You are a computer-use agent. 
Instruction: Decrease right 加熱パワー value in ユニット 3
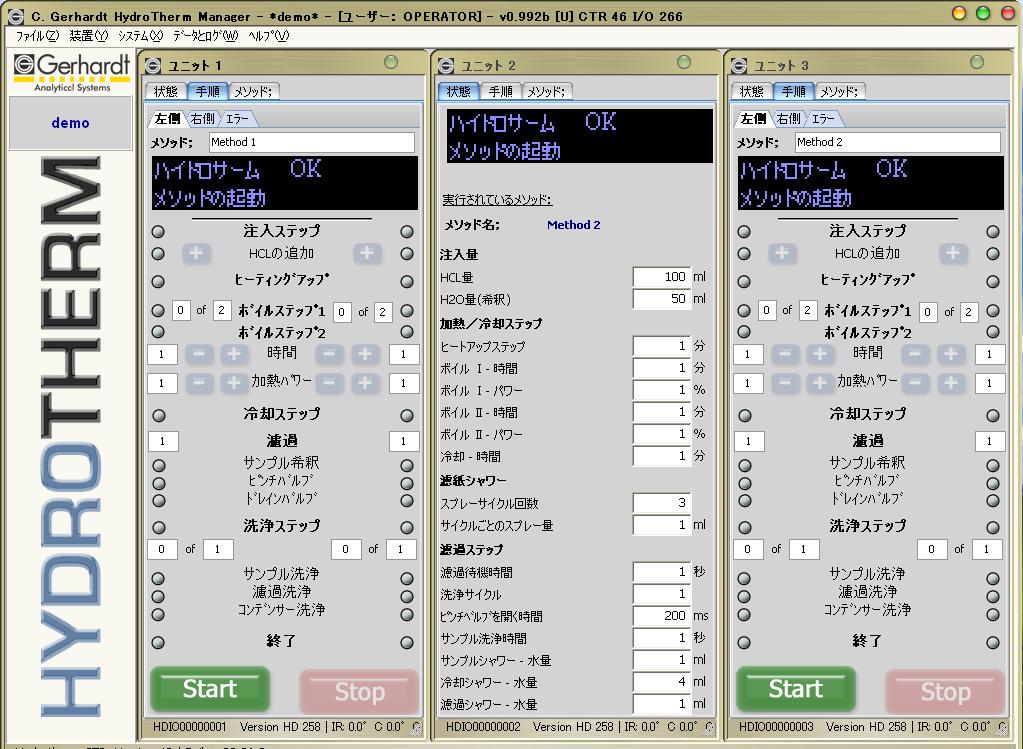915,383
